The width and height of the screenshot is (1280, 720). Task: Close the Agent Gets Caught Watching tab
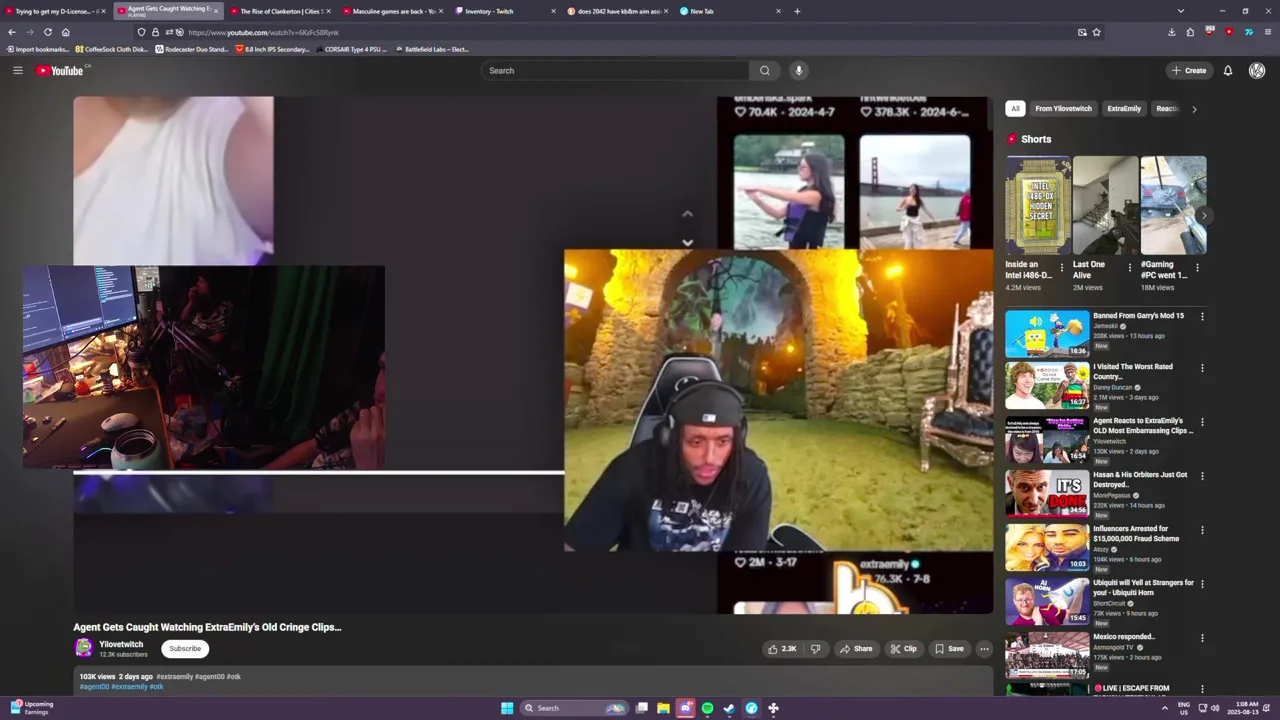215,11
